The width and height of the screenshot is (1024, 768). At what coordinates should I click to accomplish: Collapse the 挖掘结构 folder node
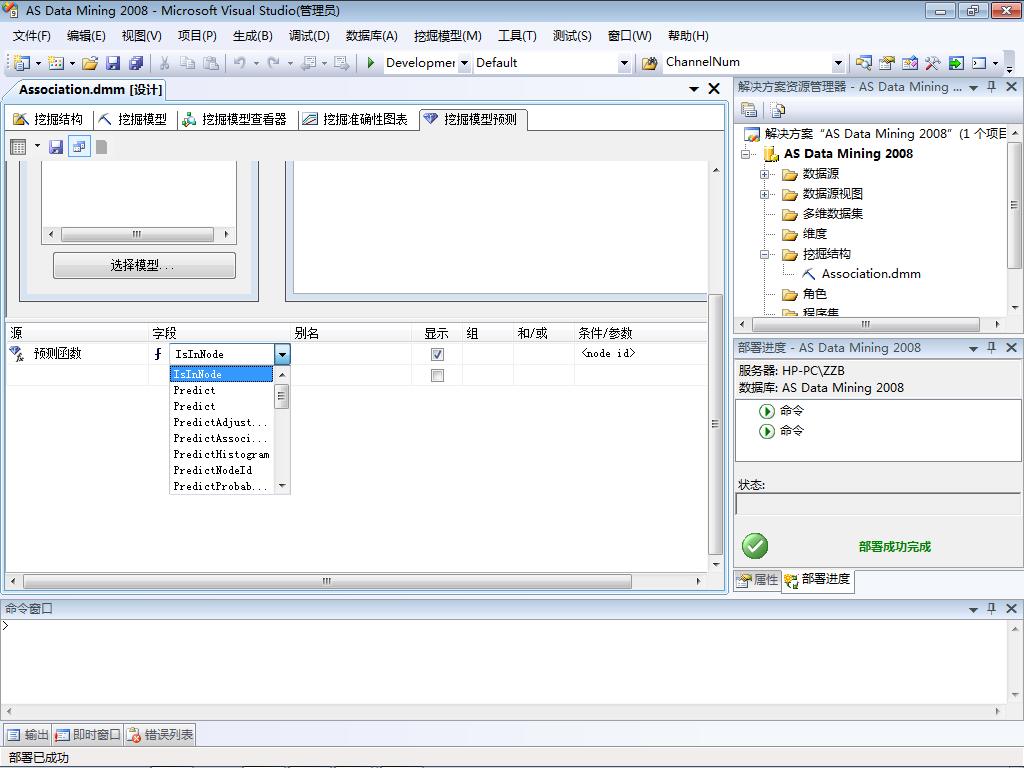tap(764, 255)
